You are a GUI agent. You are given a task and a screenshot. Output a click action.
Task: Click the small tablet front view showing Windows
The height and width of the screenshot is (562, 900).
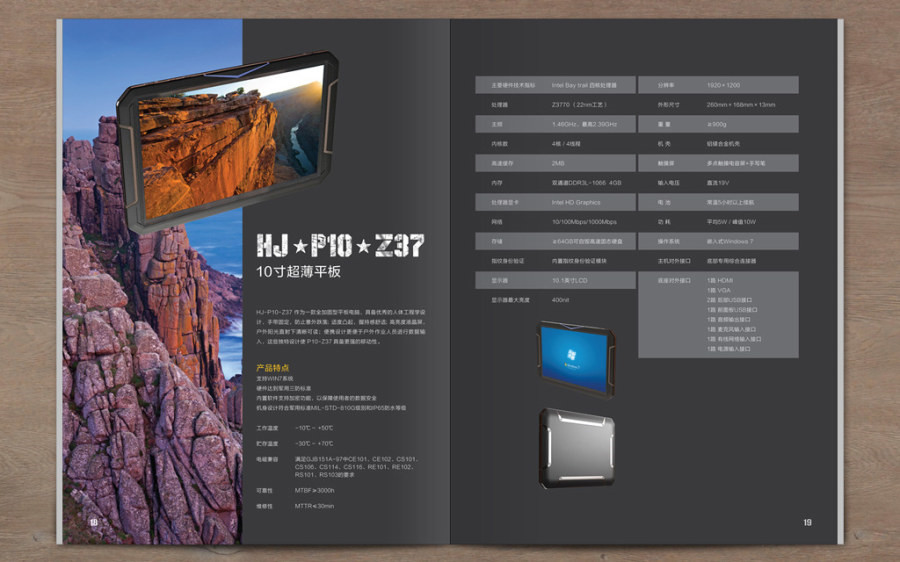click(x=576, y=358)
